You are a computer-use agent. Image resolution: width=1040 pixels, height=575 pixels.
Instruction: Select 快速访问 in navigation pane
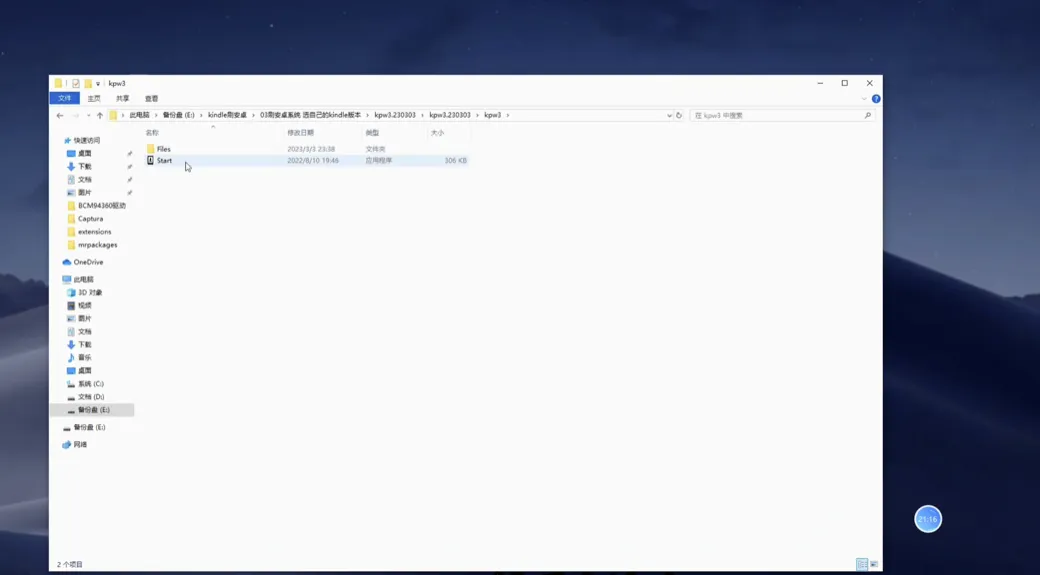pyautogui.click(x=86, y=141)
